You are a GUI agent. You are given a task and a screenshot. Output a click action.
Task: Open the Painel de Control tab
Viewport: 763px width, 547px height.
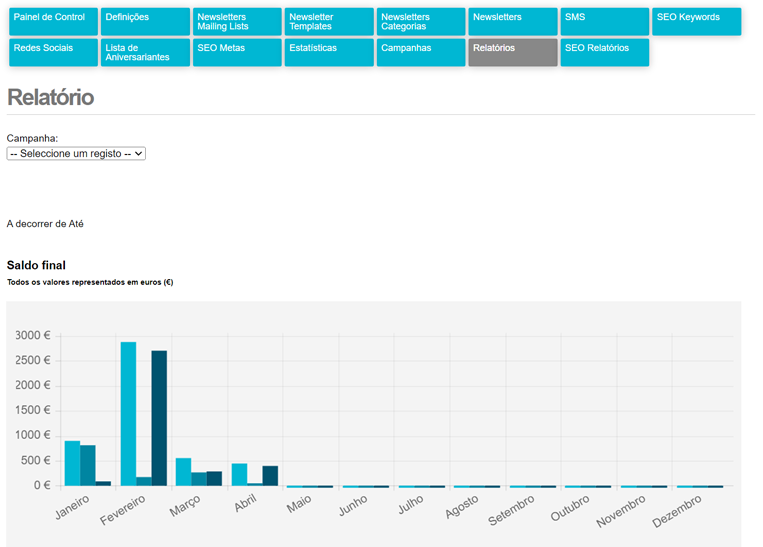pyautogui.click(x=53, y=22)
